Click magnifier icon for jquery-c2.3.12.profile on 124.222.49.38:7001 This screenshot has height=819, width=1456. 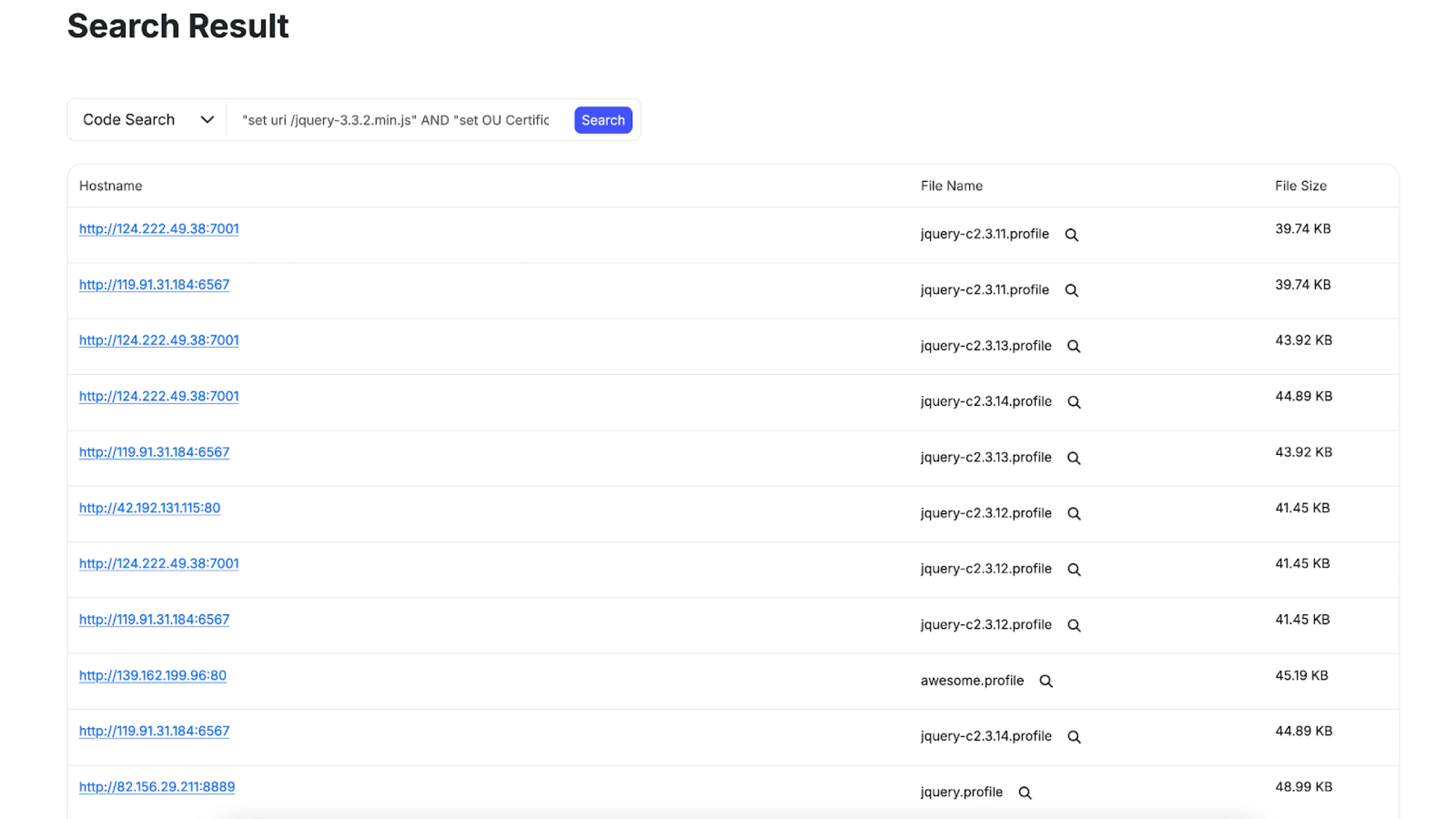[1074, 569]
